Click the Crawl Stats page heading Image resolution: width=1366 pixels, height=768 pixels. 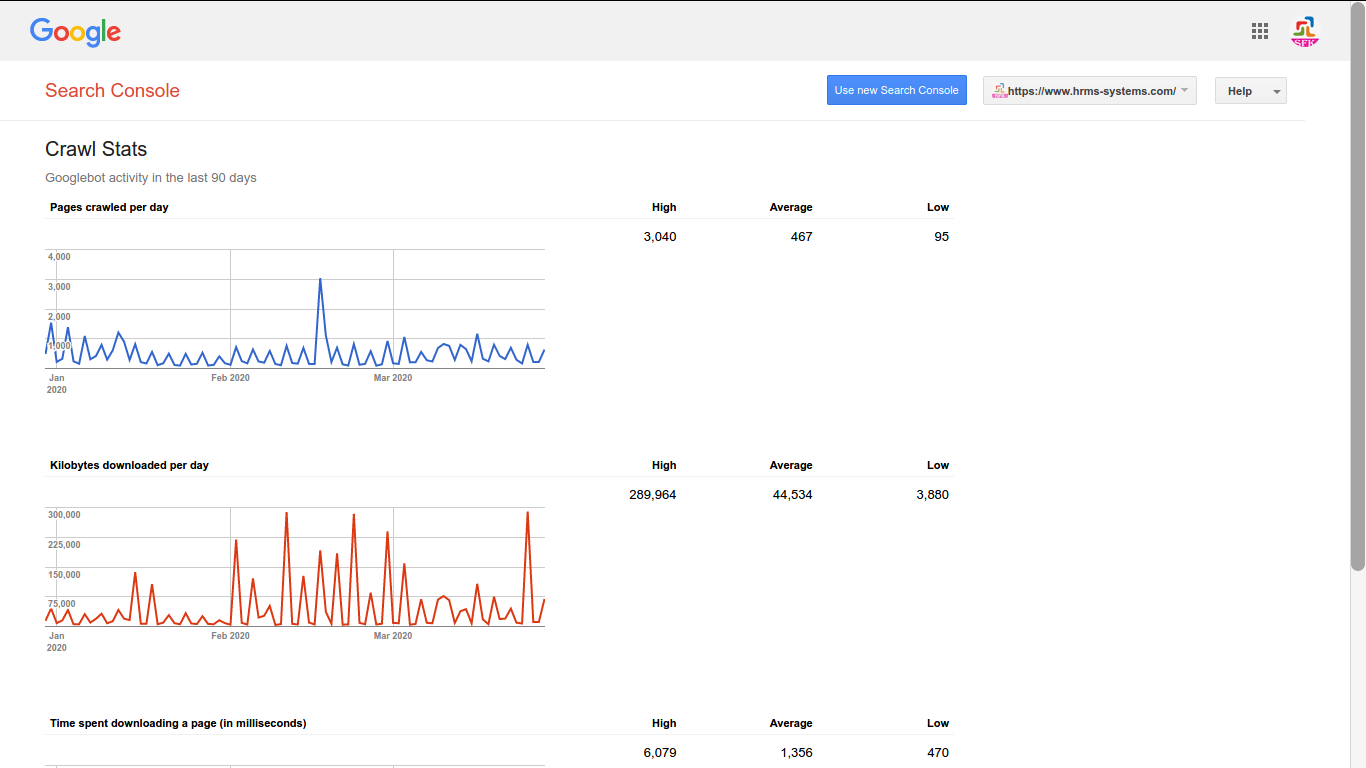click(x=96, y=149)
